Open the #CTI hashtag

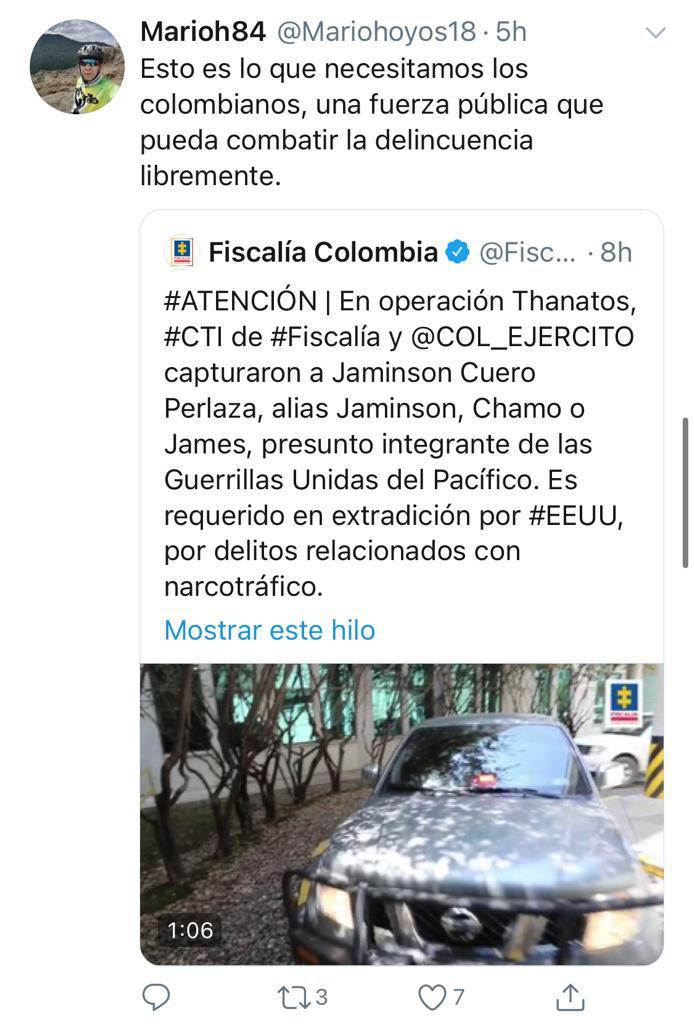[x=195, y=337]
